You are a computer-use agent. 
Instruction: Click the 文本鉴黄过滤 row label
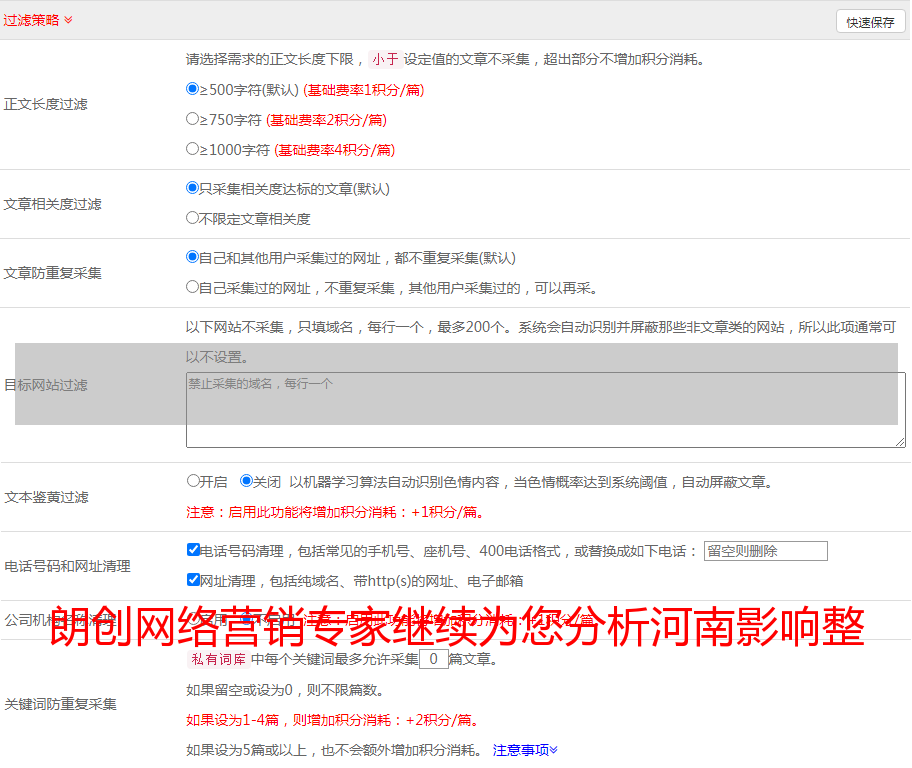click(47, 497)
